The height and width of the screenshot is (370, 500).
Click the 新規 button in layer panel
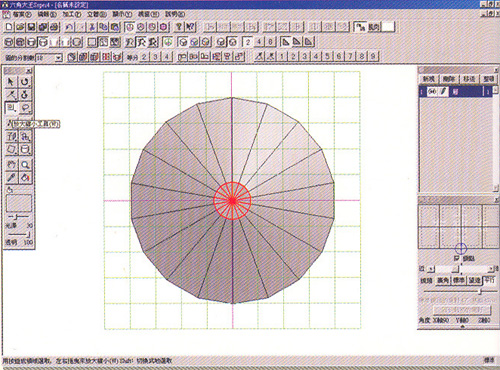429,79
